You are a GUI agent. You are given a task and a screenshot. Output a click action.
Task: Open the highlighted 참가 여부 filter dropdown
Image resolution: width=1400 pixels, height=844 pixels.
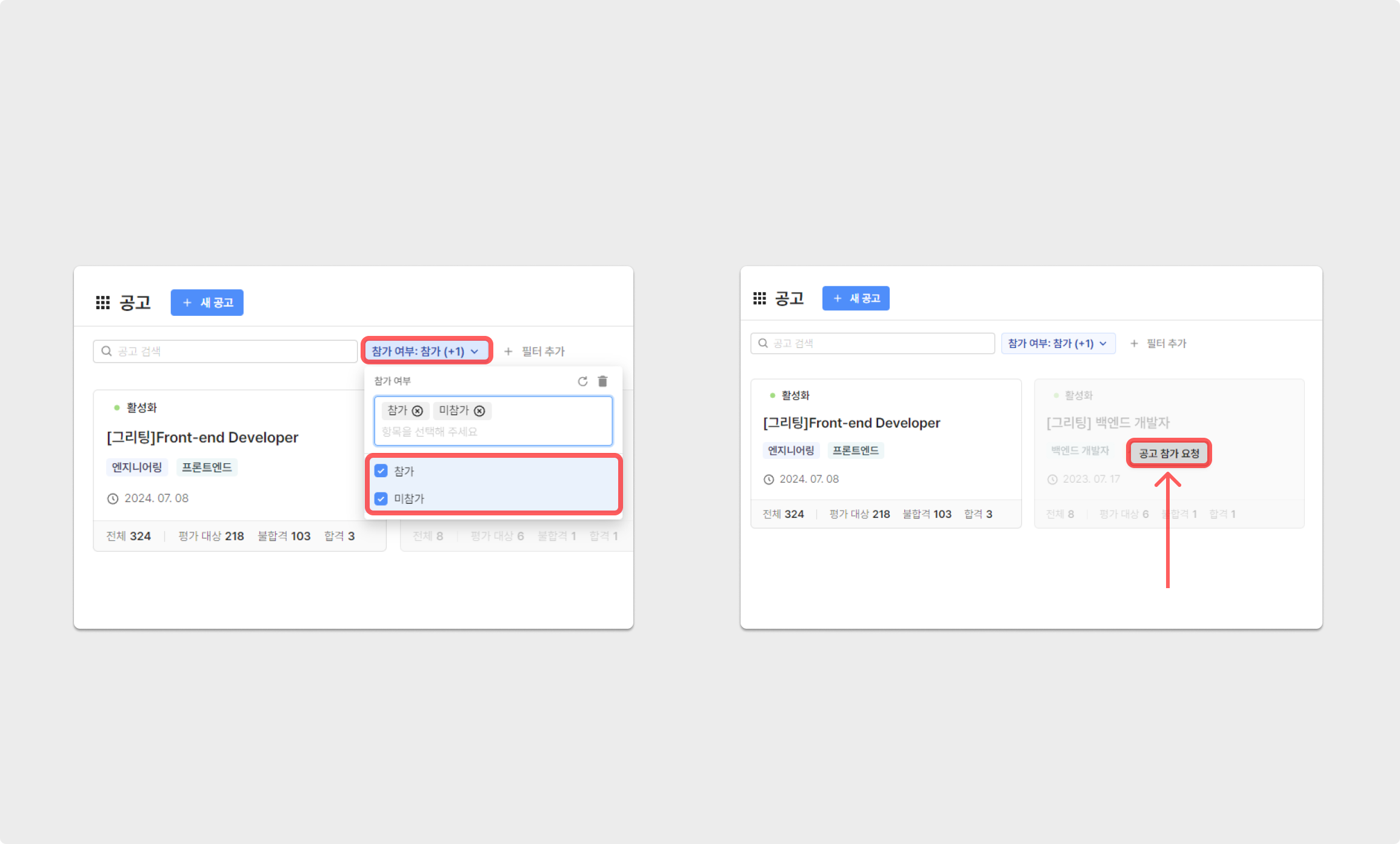(x=426, y=351)
